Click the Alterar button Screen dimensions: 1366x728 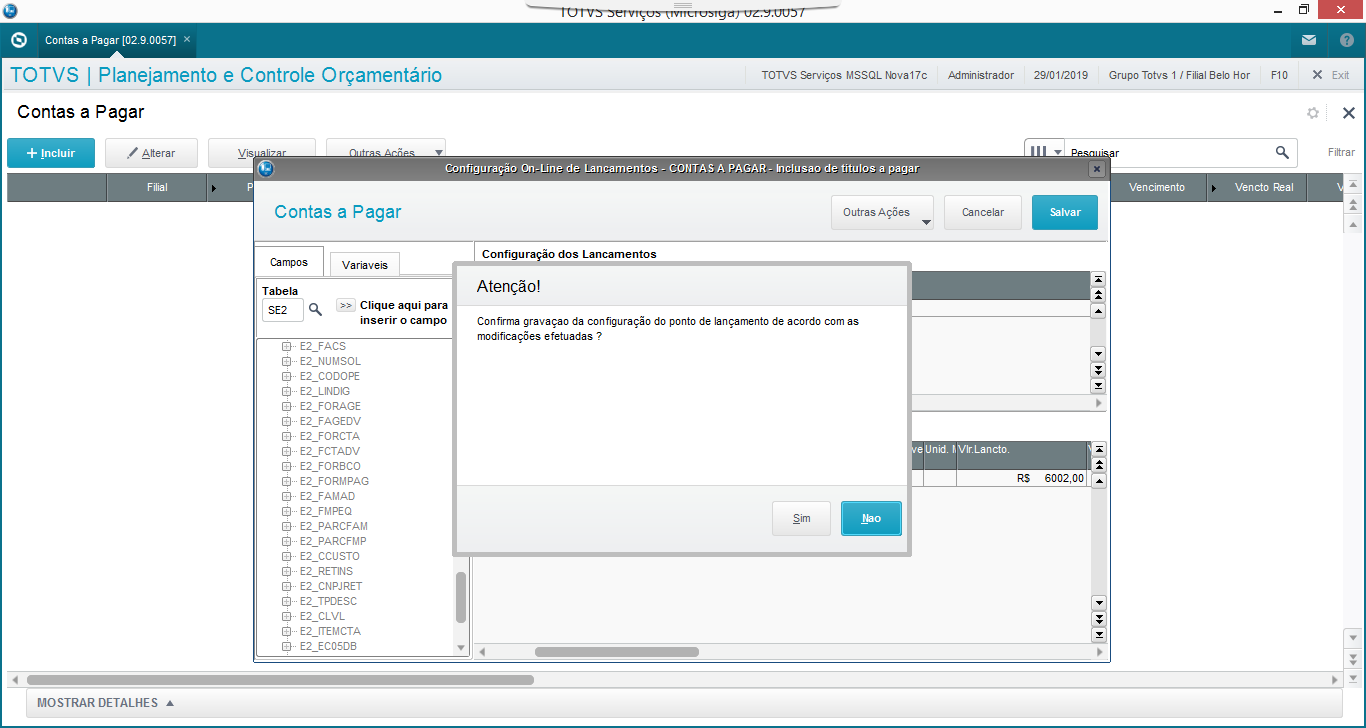[151, 153]
